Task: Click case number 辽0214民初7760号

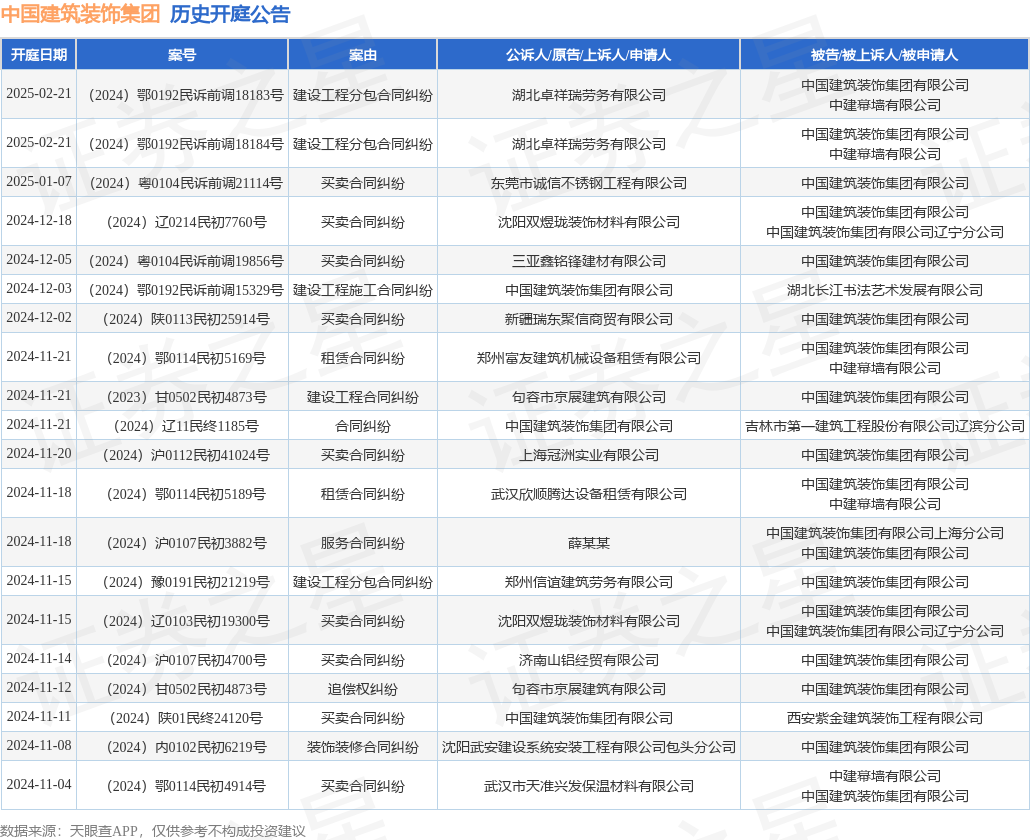Action: click(186, 222)
